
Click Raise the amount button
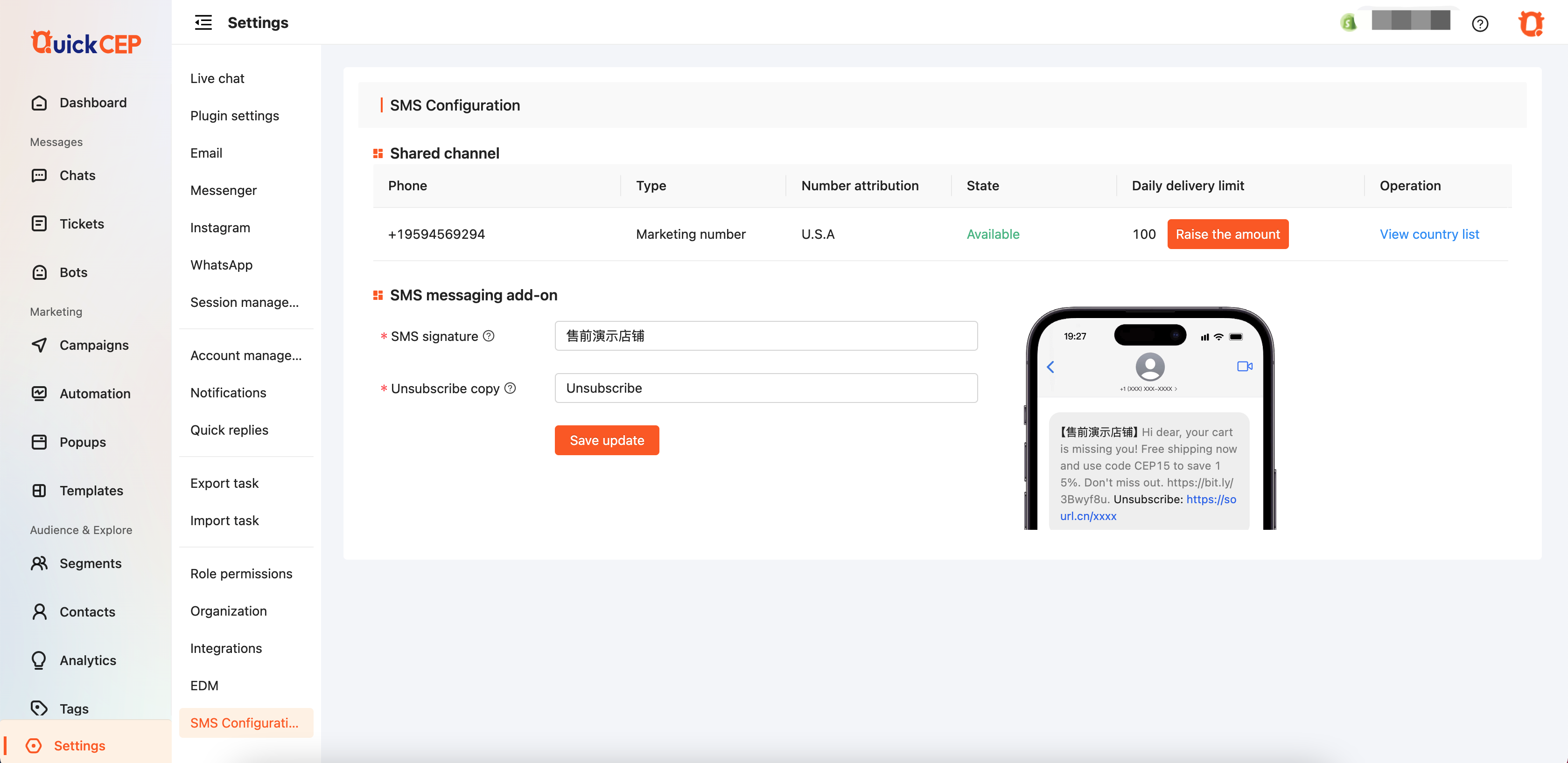tap(1227, 234)
